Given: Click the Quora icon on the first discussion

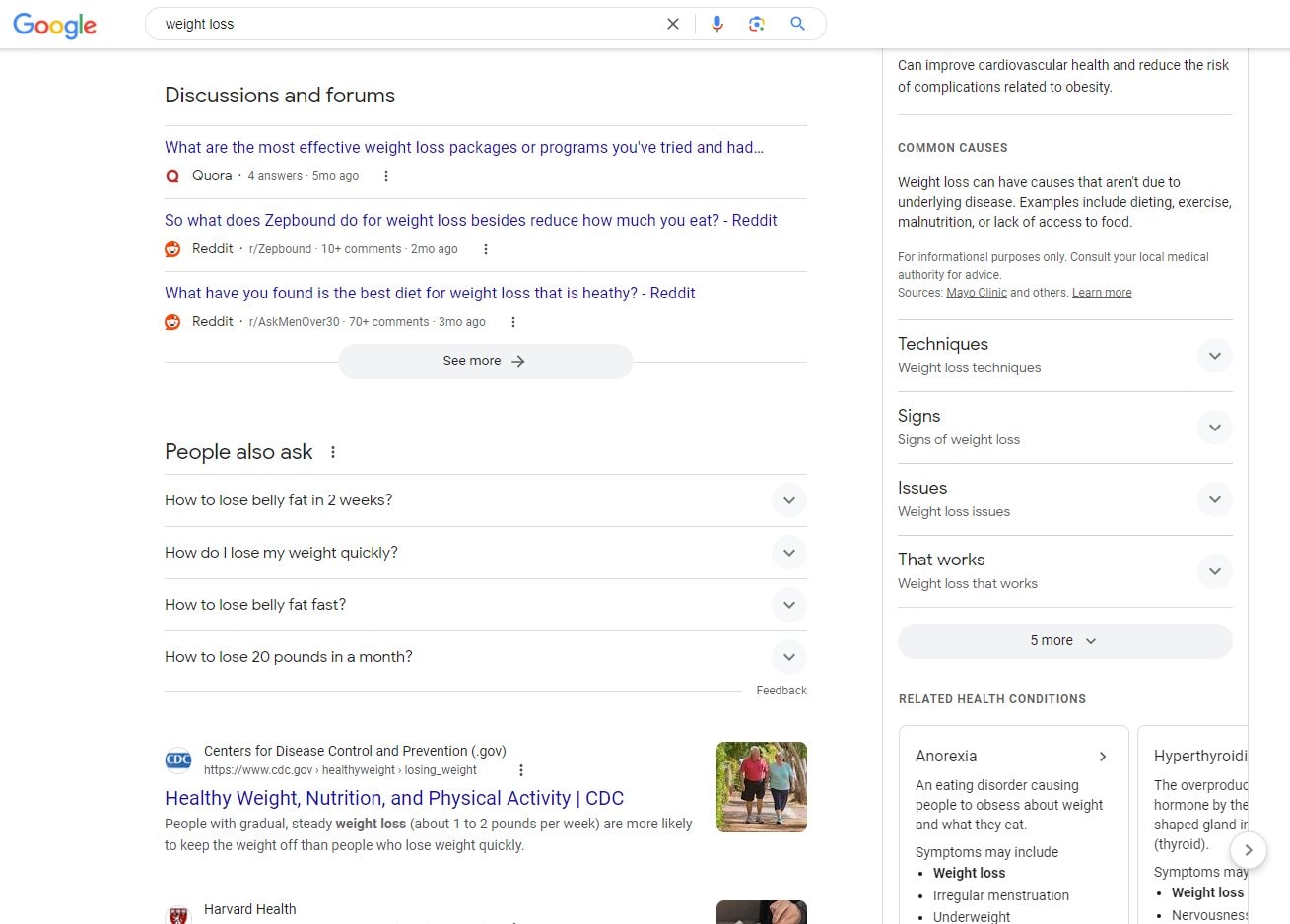Looking at the screenshot, I should coord(172,175).
